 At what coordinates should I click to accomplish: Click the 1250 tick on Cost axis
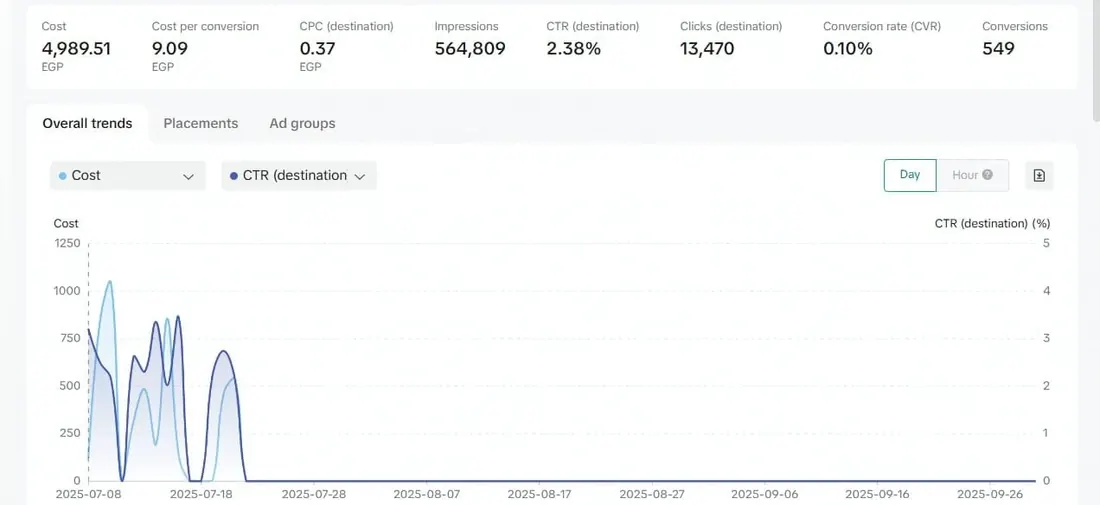pyautogui.click(x=67, y=243)
